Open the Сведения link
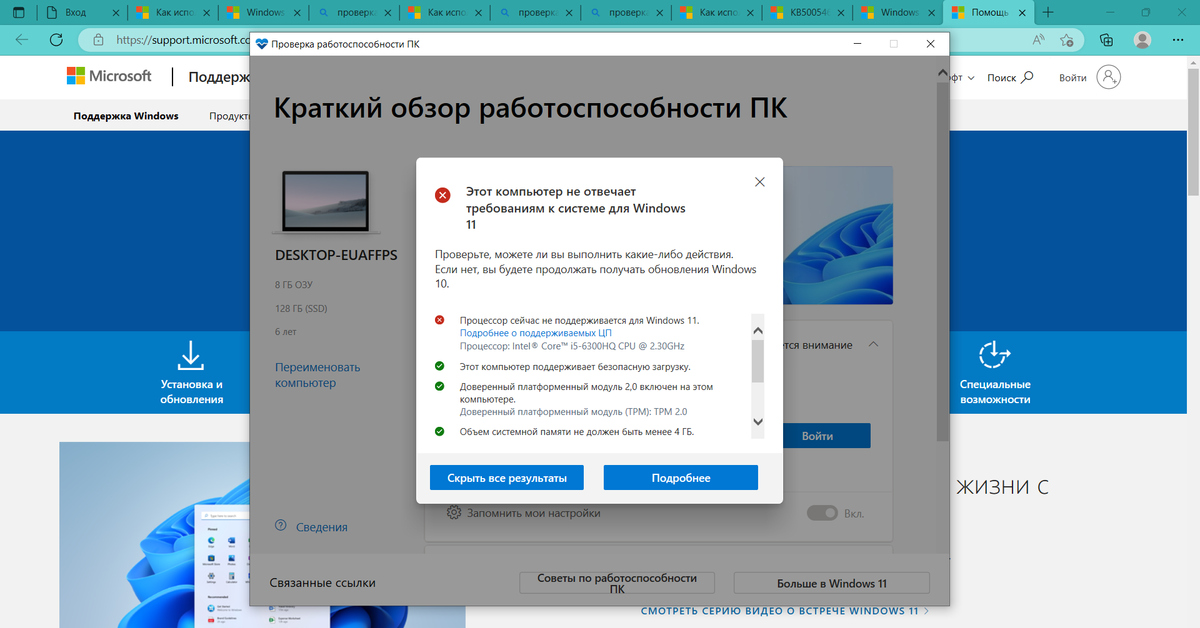The image size is (1200, 628). tap(322, 527)
